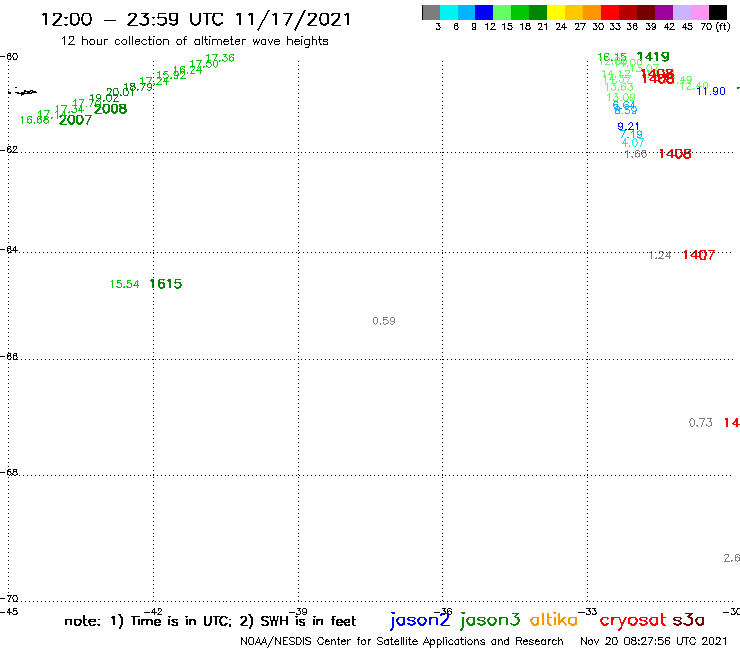Select the purple swatch in the color bar

point(664,12)
